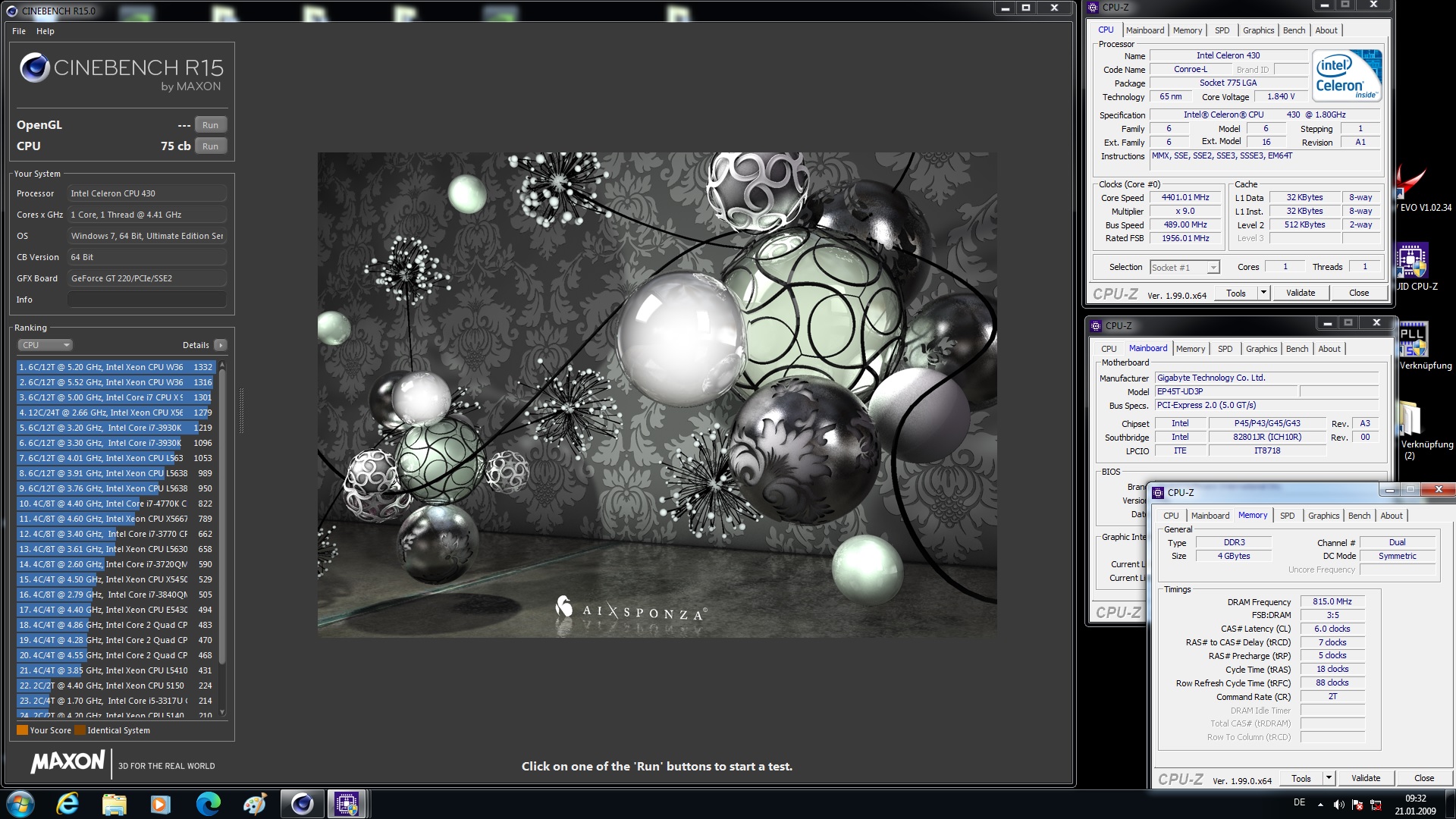Viewport: 1456px width, 819px height.
Task: Open Tools dropdown arrow in CPU-tab CPU-Z window
Action: coord(1263,293)
